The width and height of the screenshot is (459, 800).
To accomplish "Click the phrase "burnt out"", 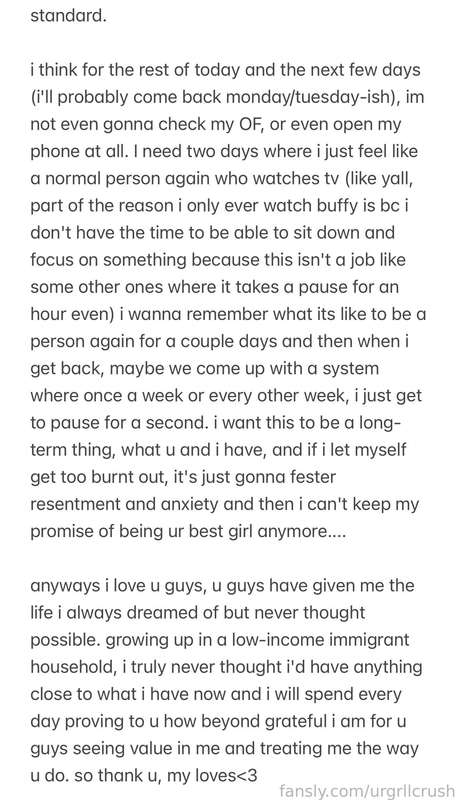I will (x=130, y=477).
